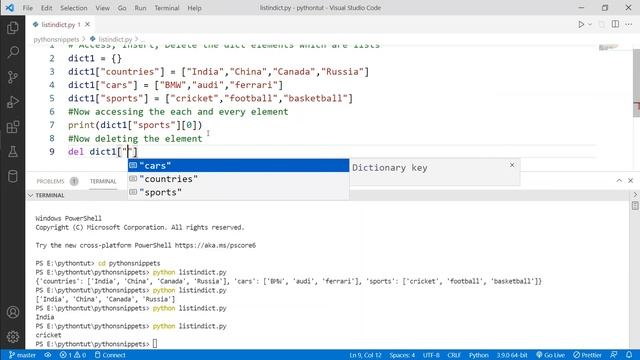Open the View menu

102,8
